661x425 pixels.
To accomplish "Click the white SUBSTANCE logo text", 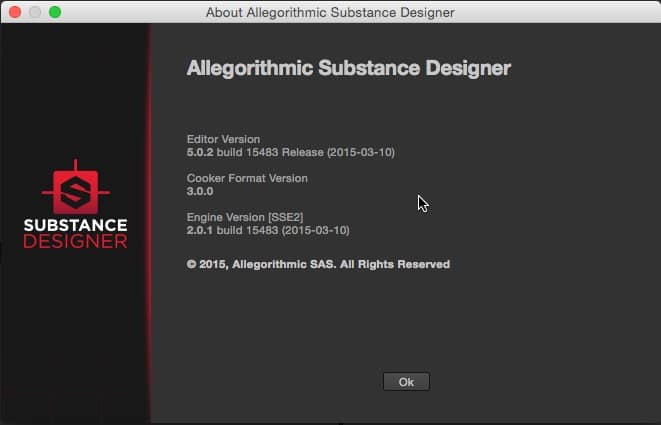I will pos(75,225).
